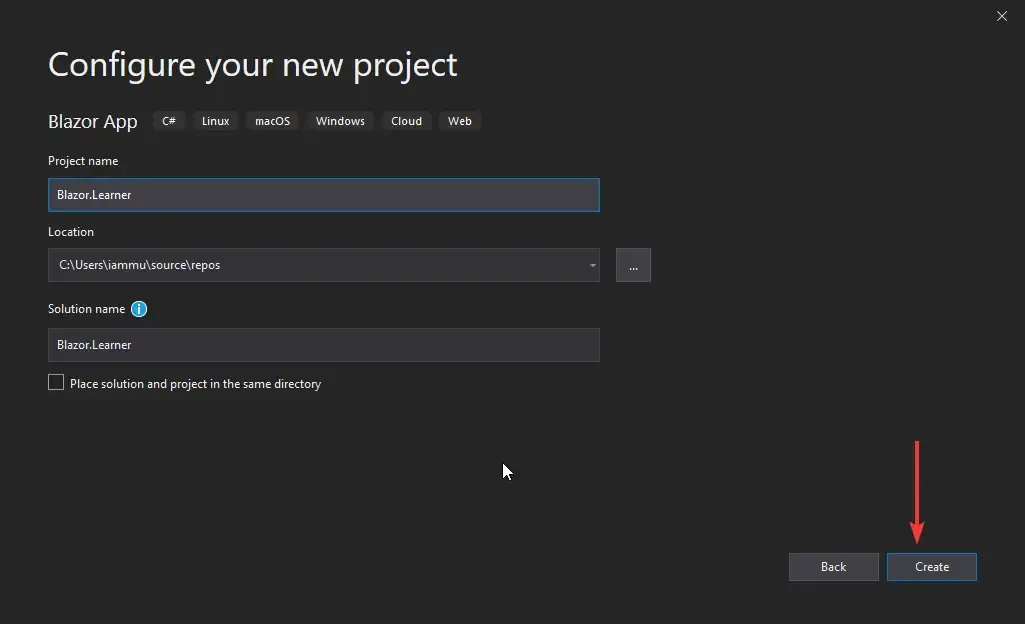The image size is (1025, 624).
Task: Click the Solution name text field
Action: 323,344
